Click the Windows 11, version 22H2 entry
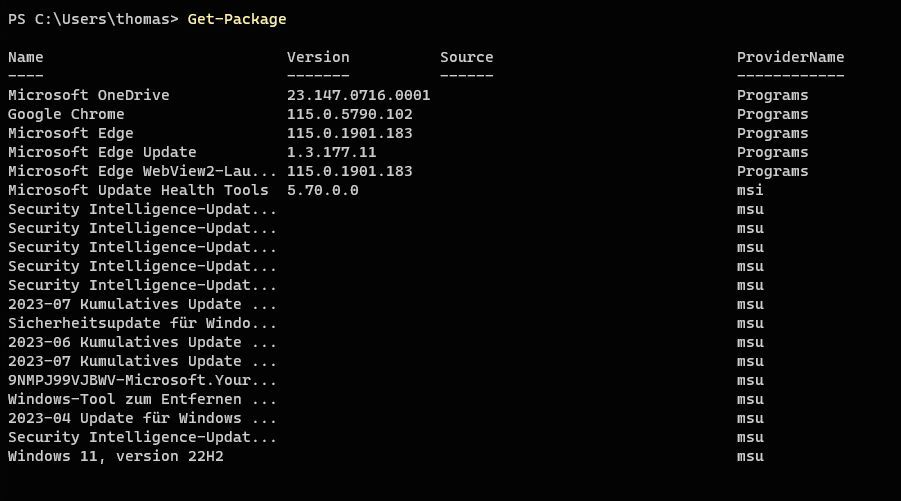 coord(124,457)
